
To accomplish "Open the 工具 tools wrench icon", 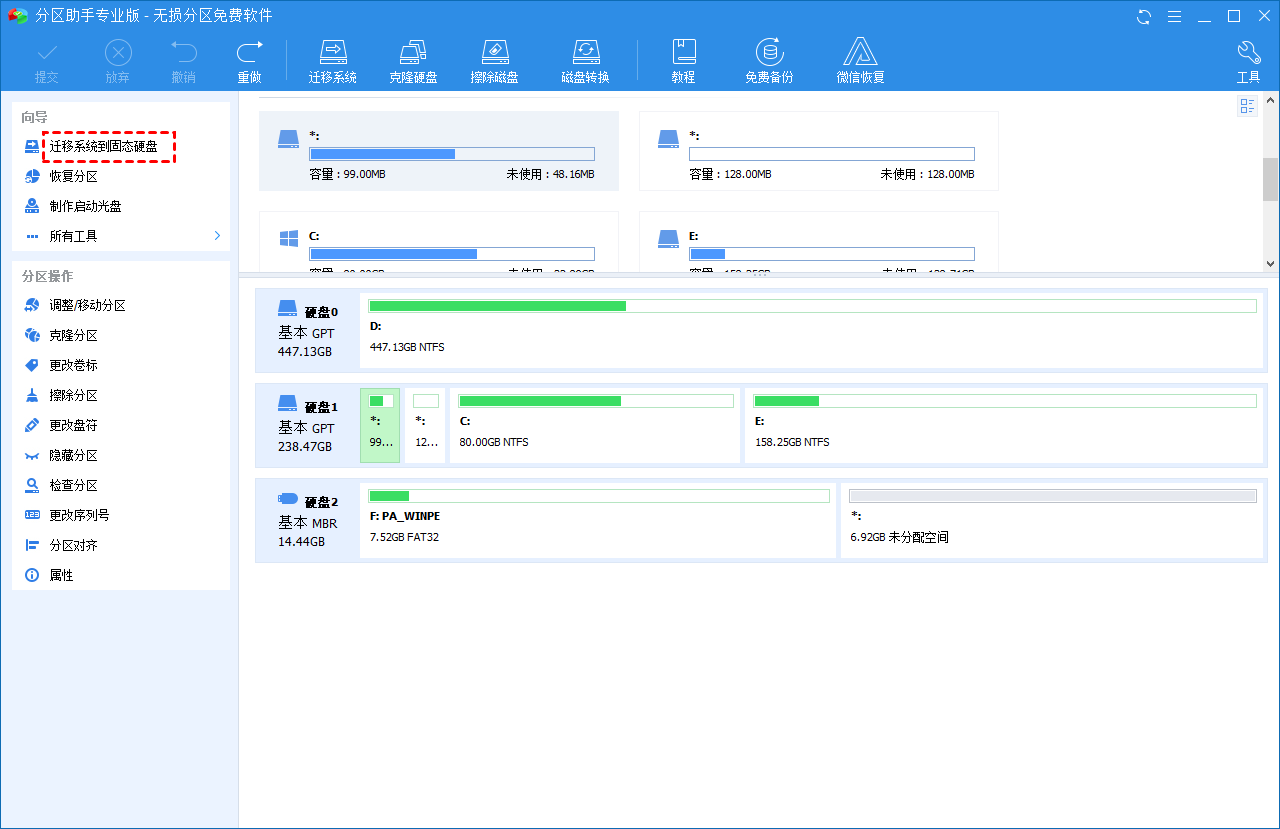I will 1249,62.
